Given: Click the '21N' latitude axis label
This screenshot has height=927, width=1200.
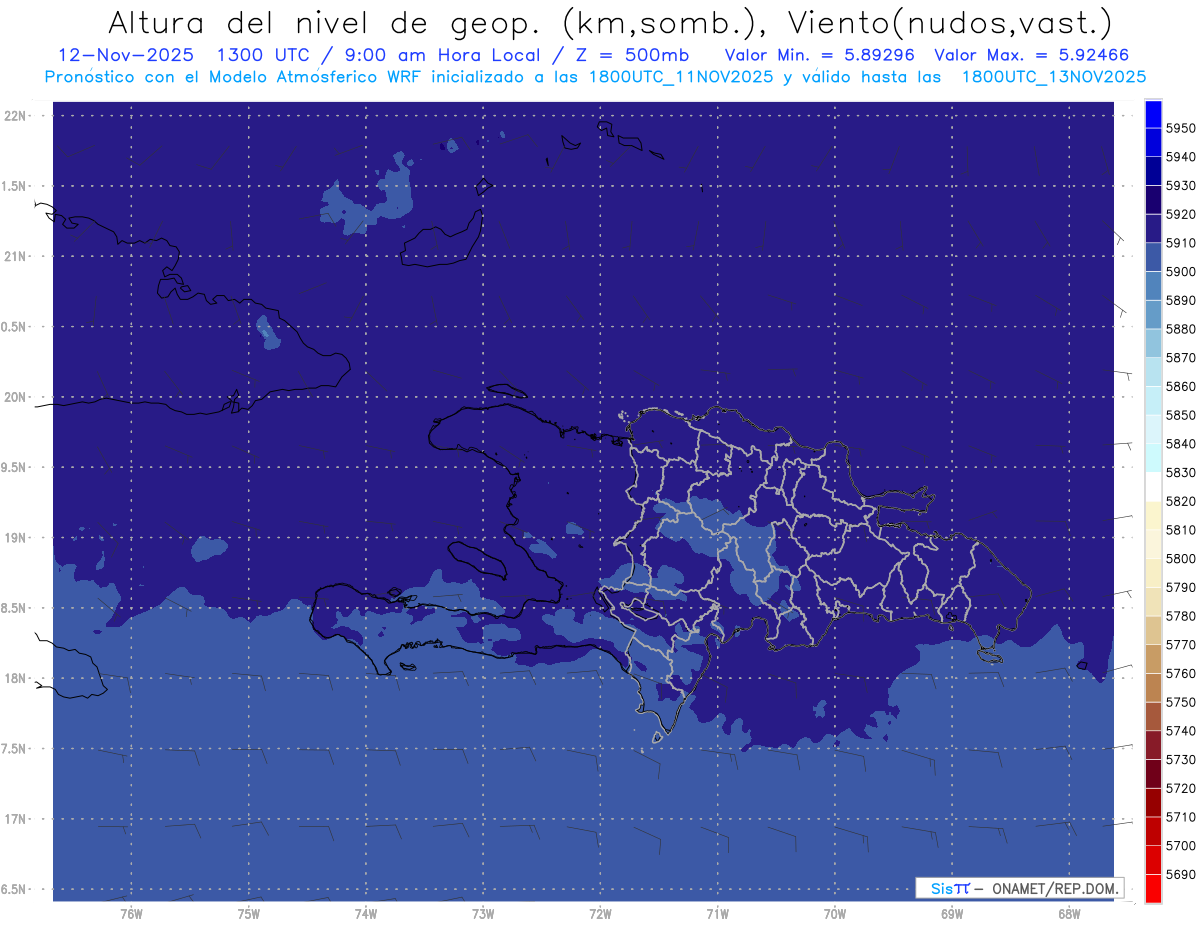Looking at the screenshot, I should point(16,257).
